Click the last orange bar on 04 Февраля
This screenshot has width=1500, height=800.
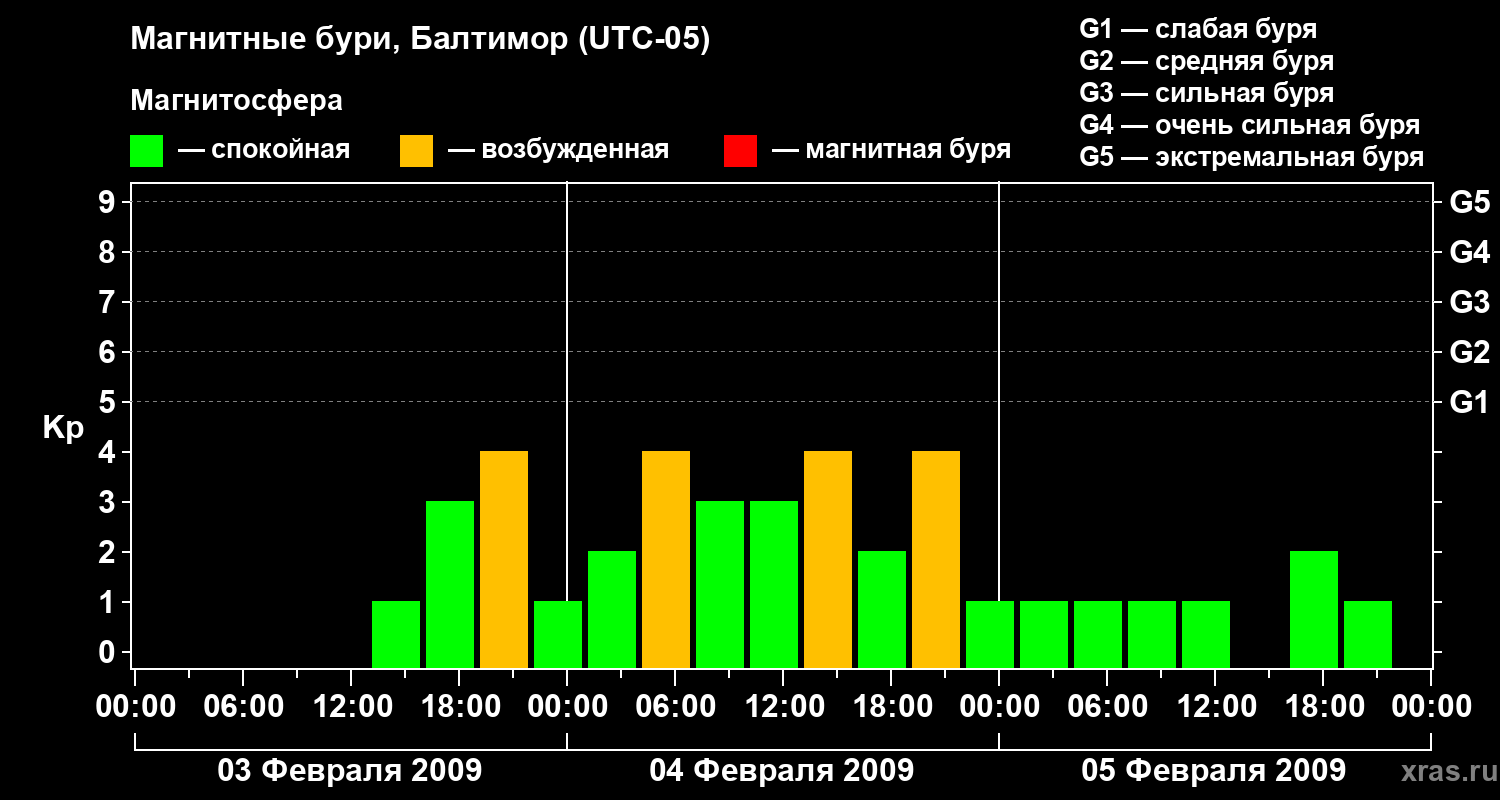pos(936,559)
